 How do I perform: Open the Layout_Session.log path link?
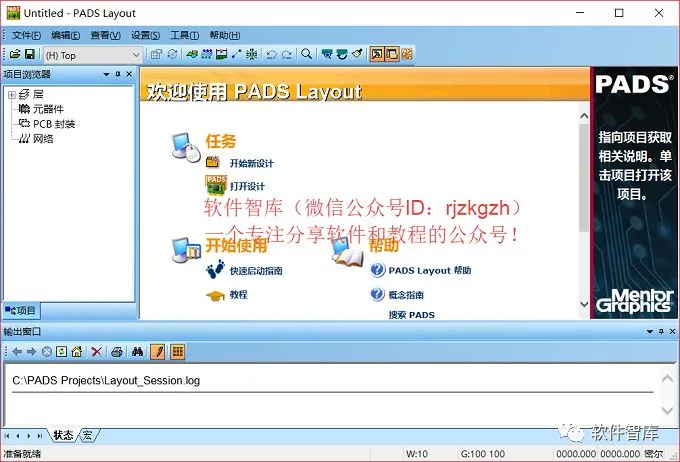(x=106, y=380)
